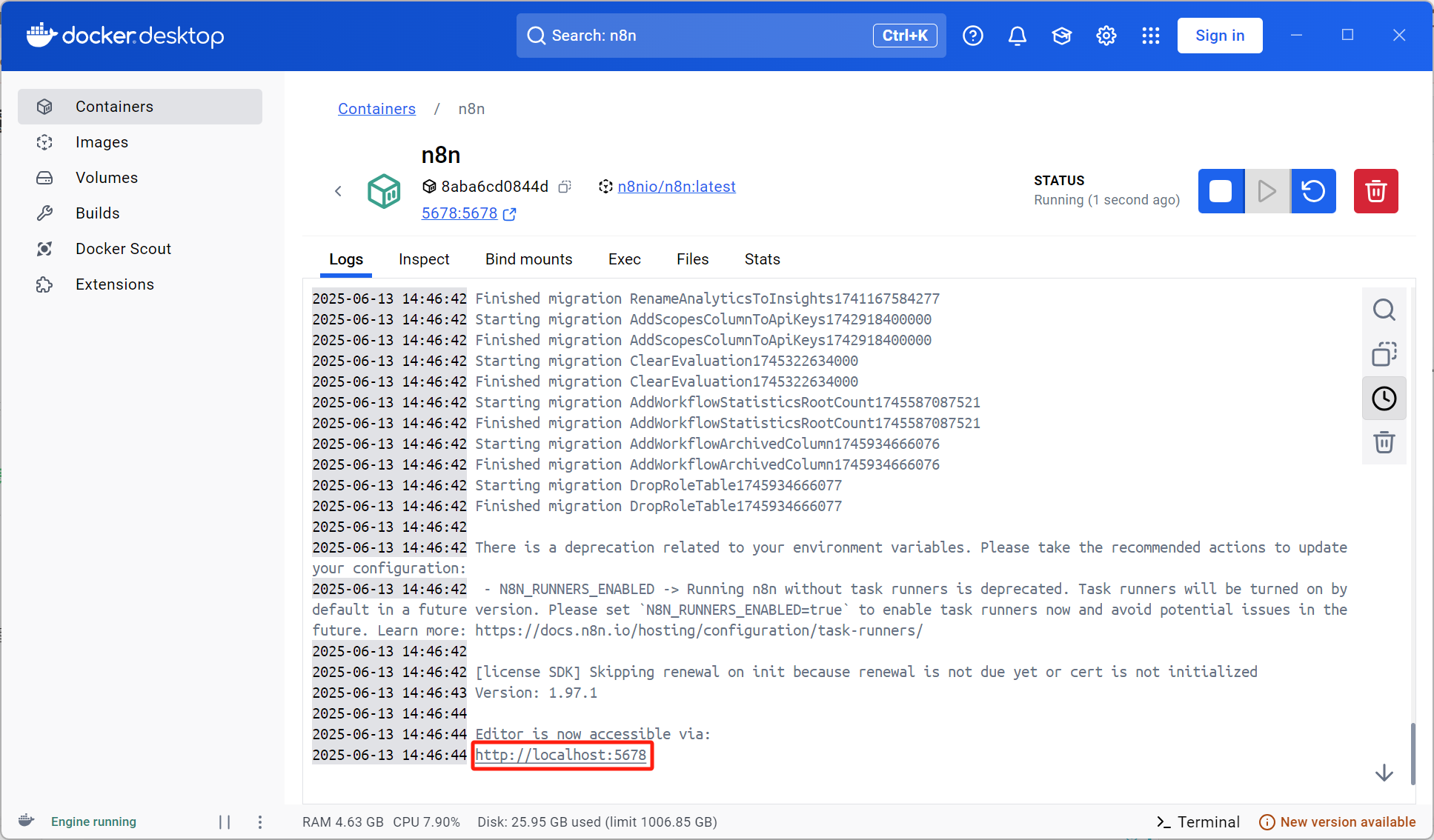Open the Learning center graduation cap icon

[1062, 36]
